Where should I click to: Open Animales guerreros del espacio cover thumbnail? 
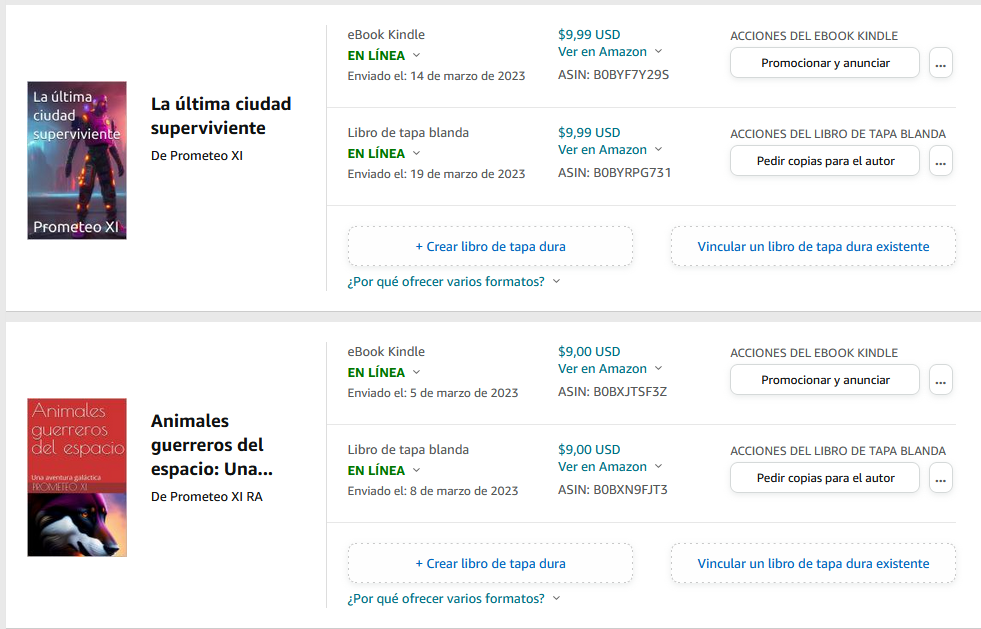(x=77, y=477)
